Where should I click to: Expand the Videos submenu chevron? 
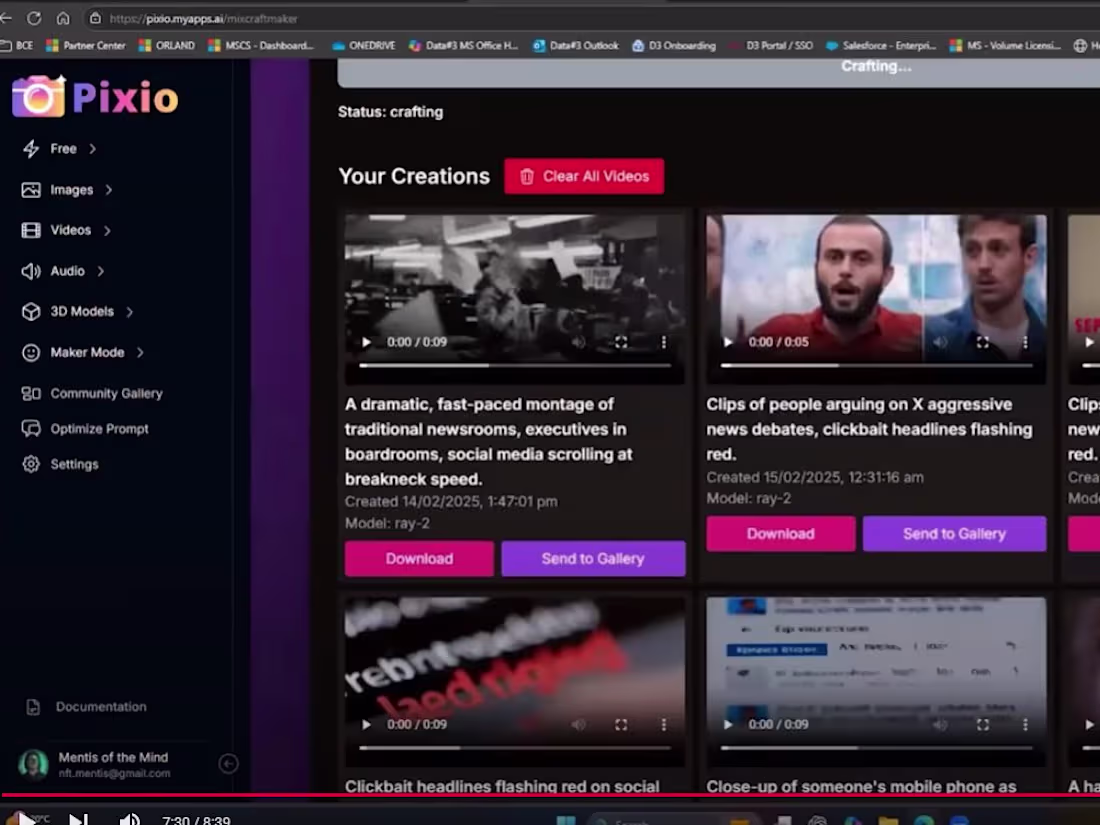[x=107, y=230]
